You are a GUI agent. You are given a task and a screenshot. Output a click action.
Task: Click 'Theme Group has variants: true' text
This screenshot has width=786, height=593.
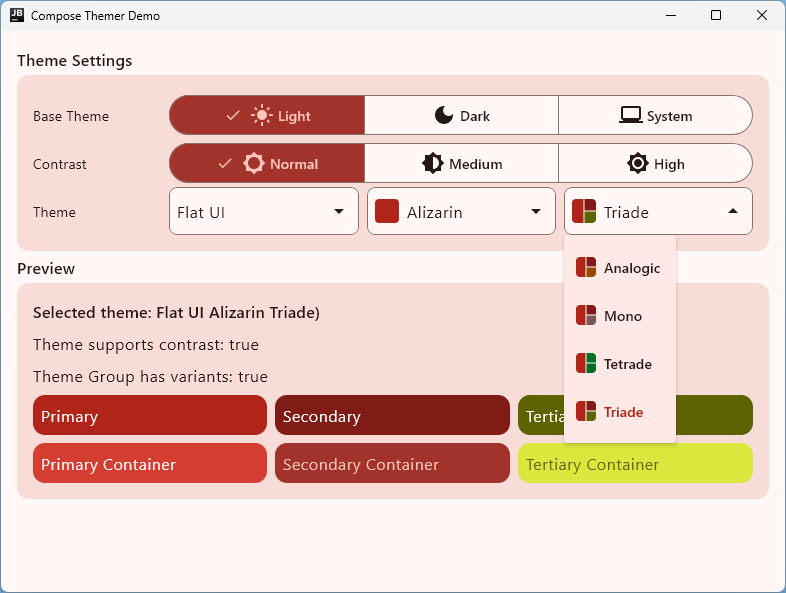click(150, 377)
